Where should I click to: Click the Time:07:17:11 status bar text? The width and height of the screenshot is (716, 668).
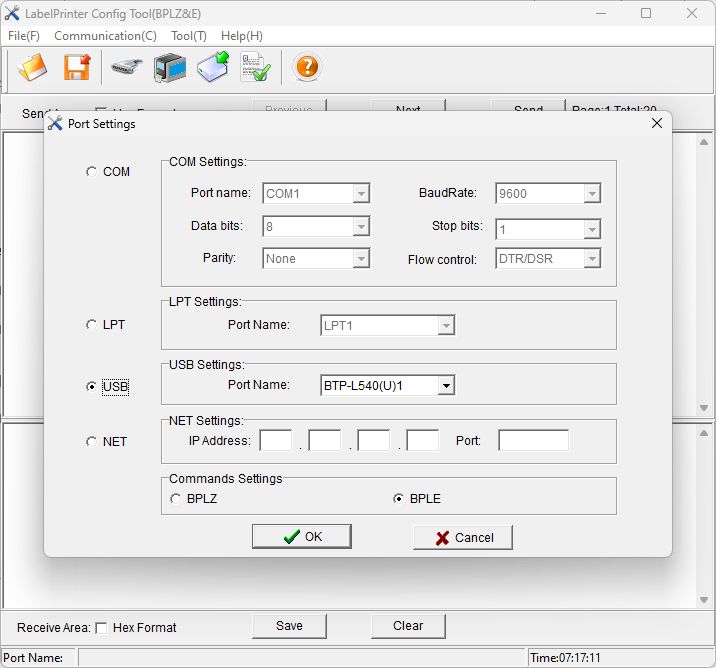click(565, 658)
